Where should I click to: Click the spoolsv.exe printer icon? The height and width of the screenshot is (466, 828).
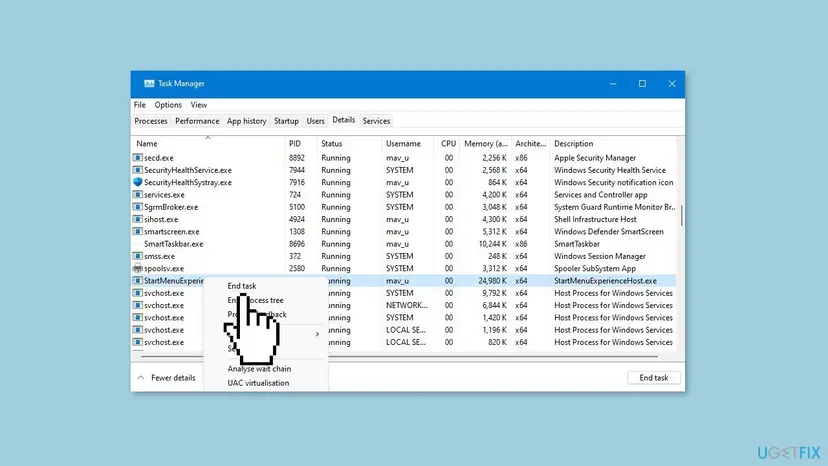[x=137, y=268]
